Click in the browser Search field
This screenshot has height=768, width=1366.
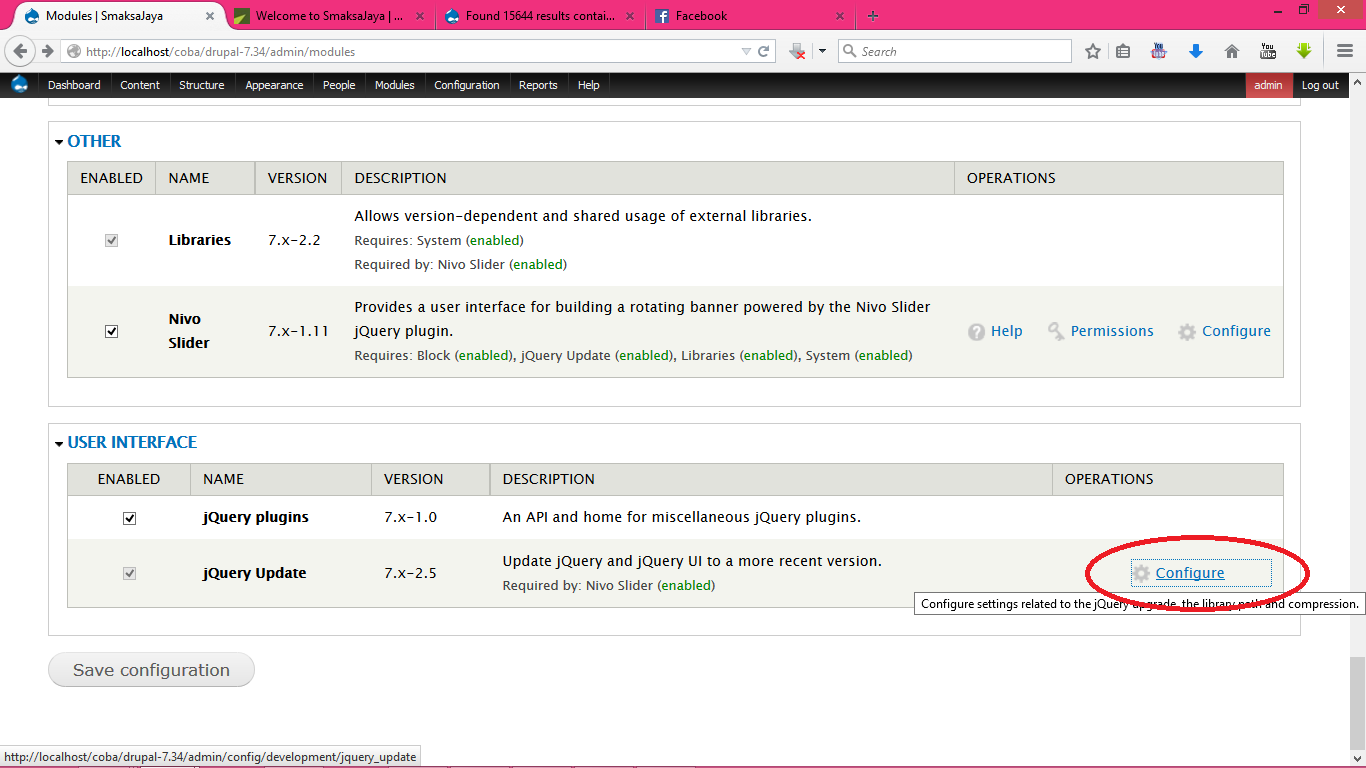(954, 51)
